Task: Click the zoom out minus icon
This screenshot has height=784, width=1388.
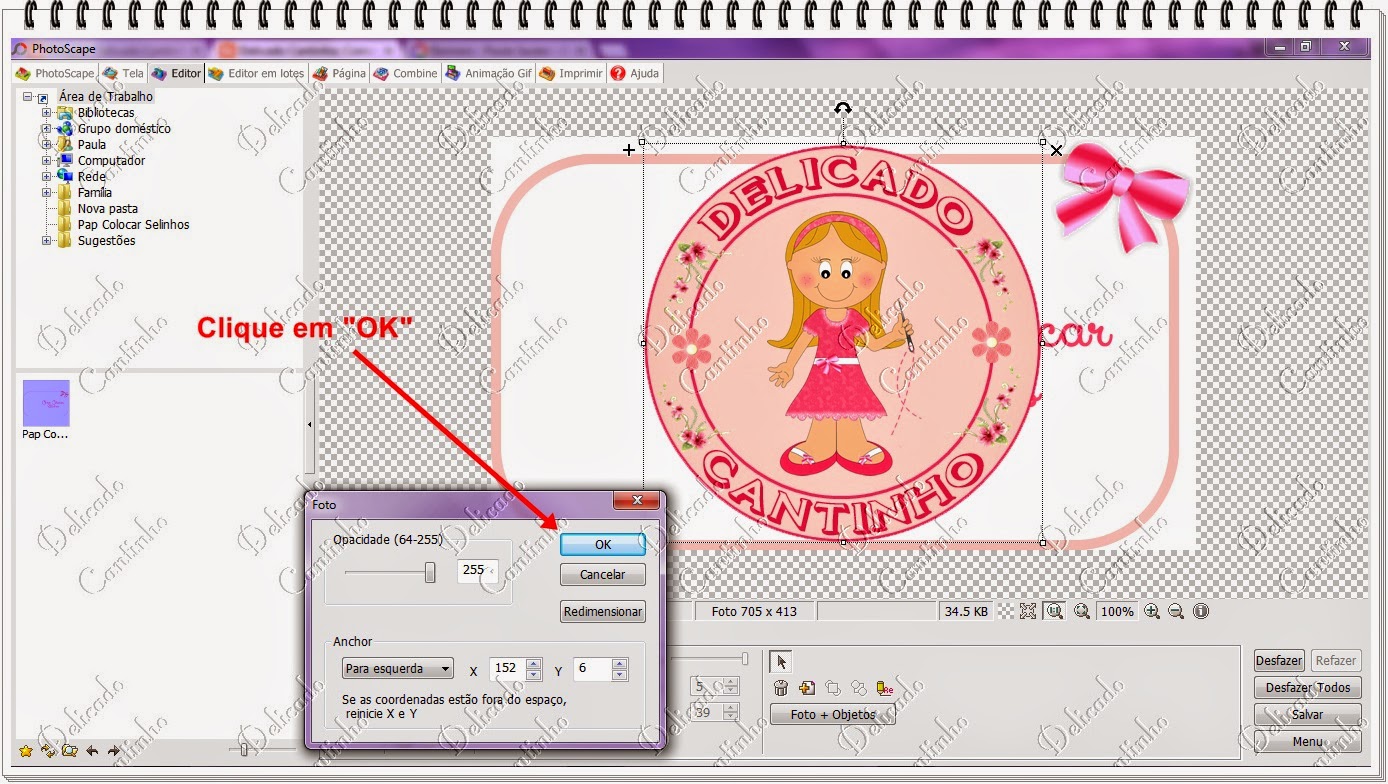Action: (1176, 611)
